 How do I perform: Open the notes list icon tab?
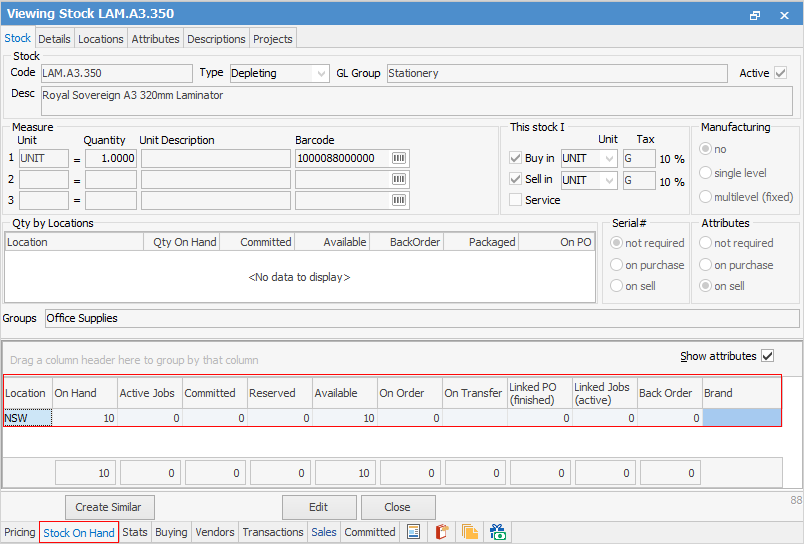pos(413,532)
